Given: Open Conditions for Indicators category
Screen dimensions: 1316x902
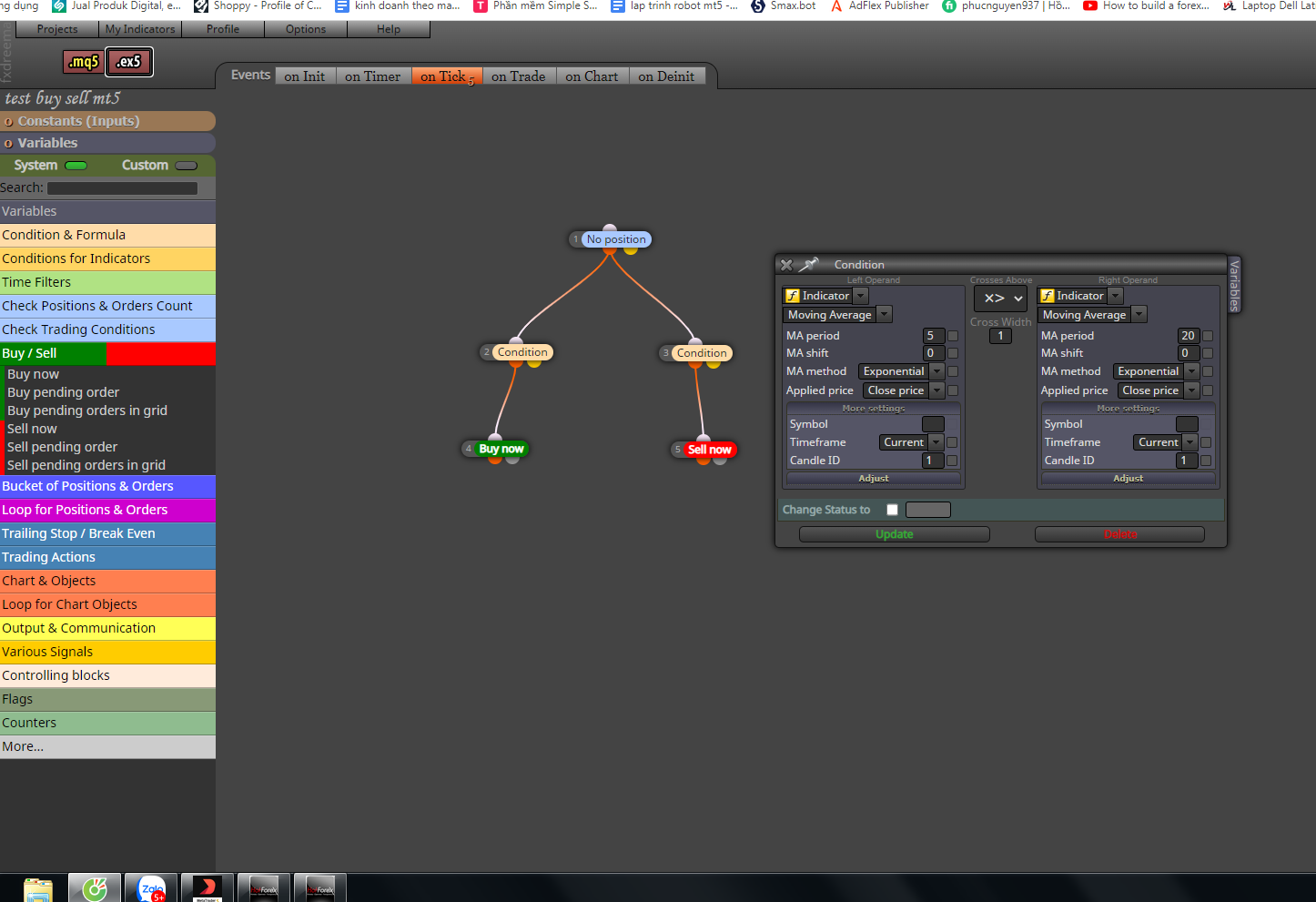Looking at the screenshot, I should [107, 258].
